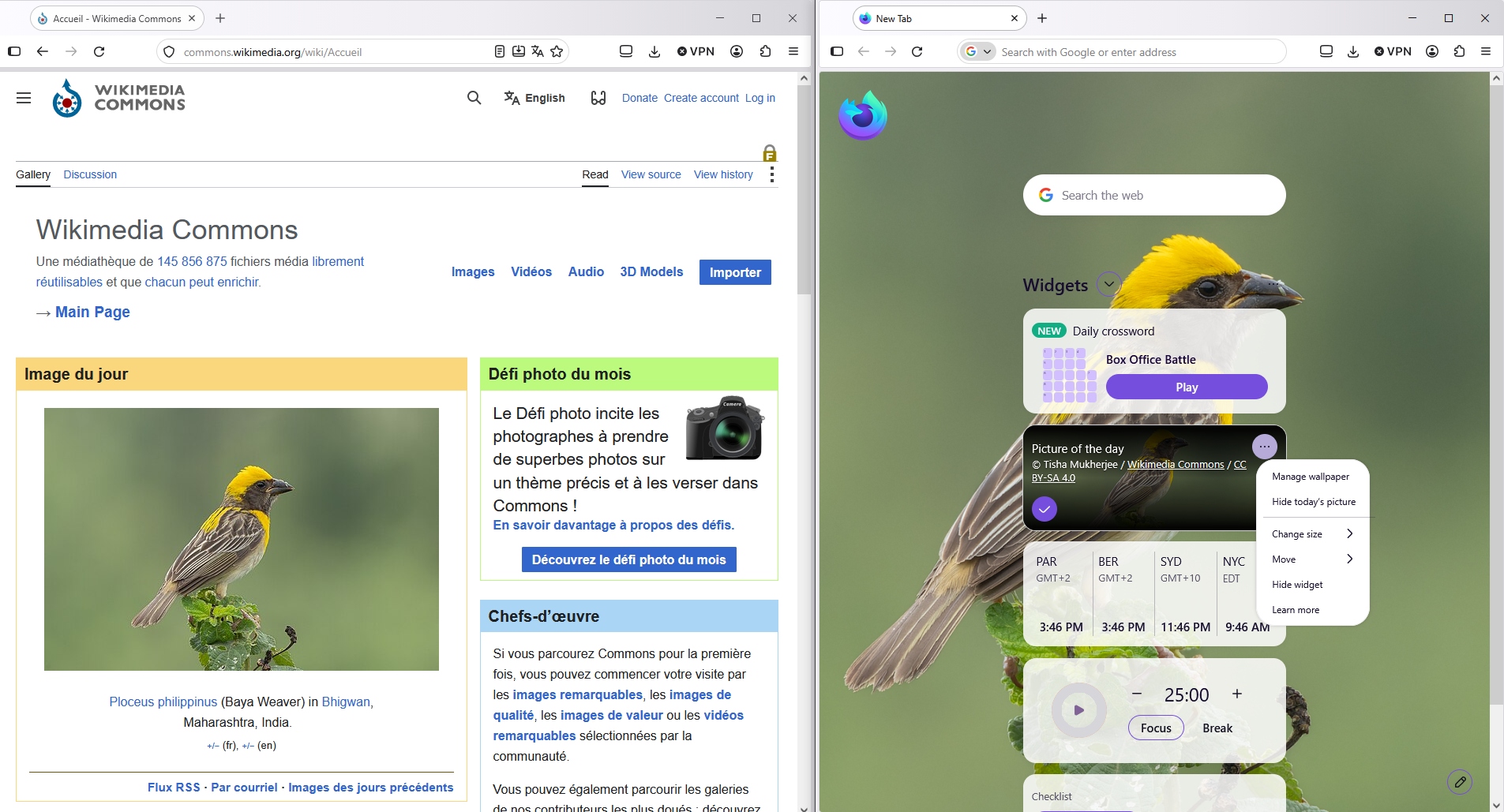Click the New Tab address bar
This screenshot has width=1504, height=812.
pyautogui.click(x=1123, y=52)
